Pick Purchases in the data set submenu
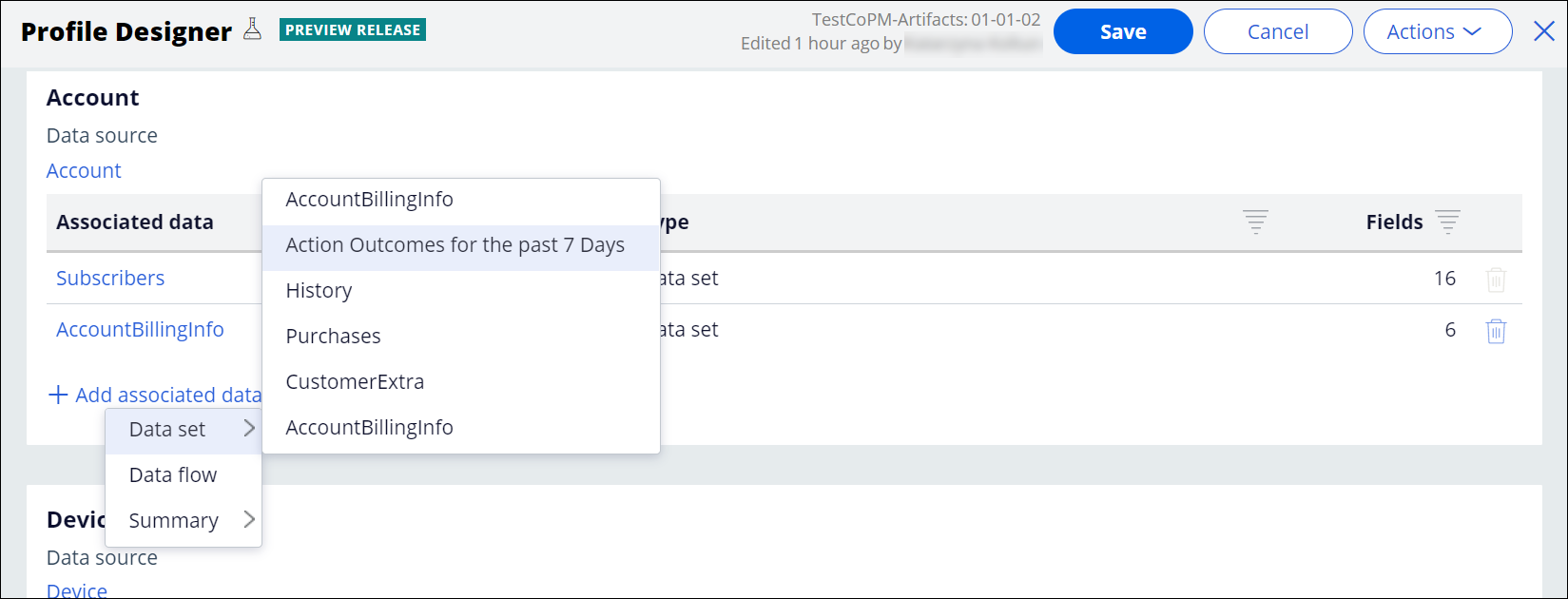This screenshot has width=1568, height=599. 333,337
